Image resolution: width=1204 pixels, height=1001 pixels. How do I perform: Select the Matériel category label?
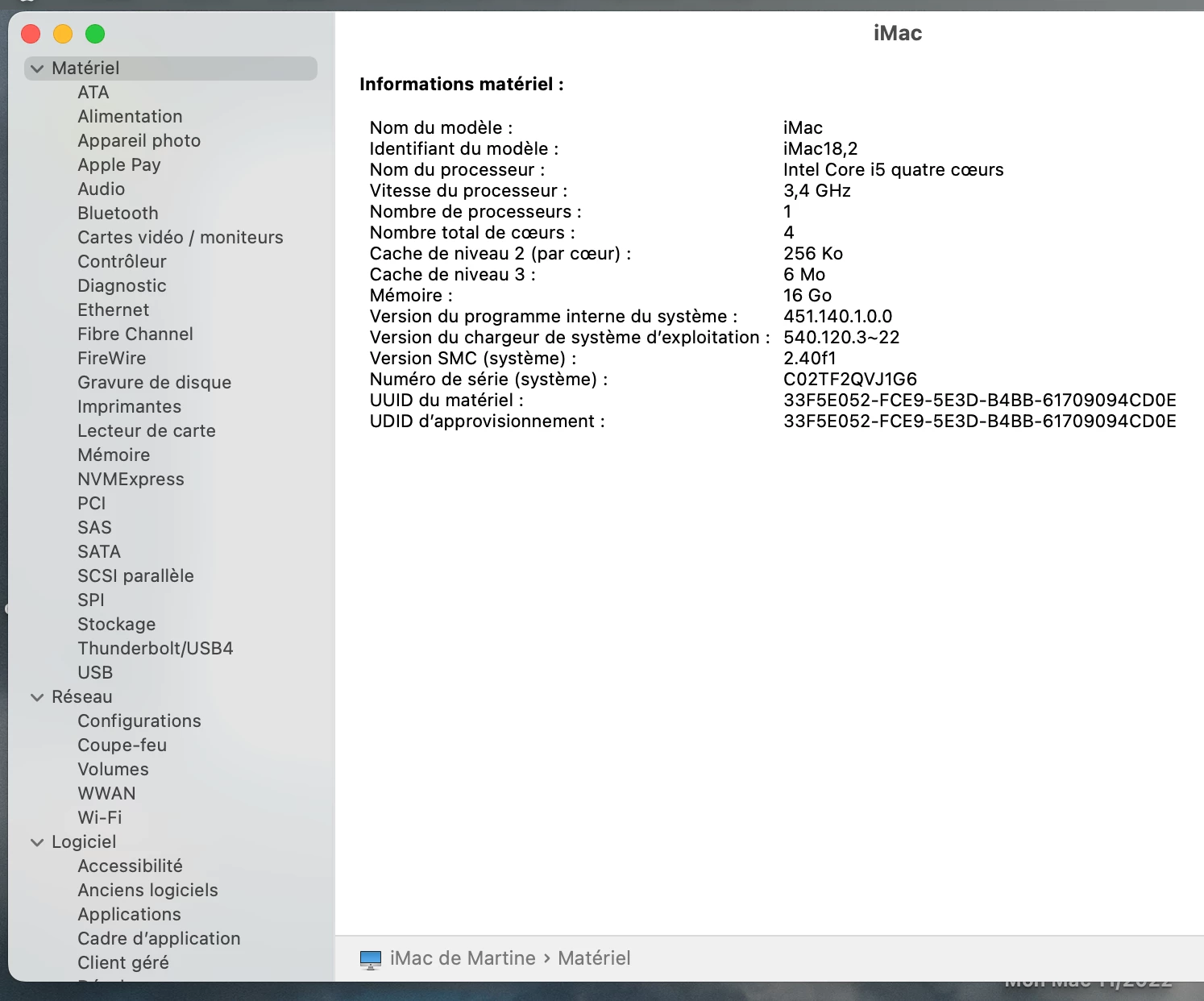(85, 69)
